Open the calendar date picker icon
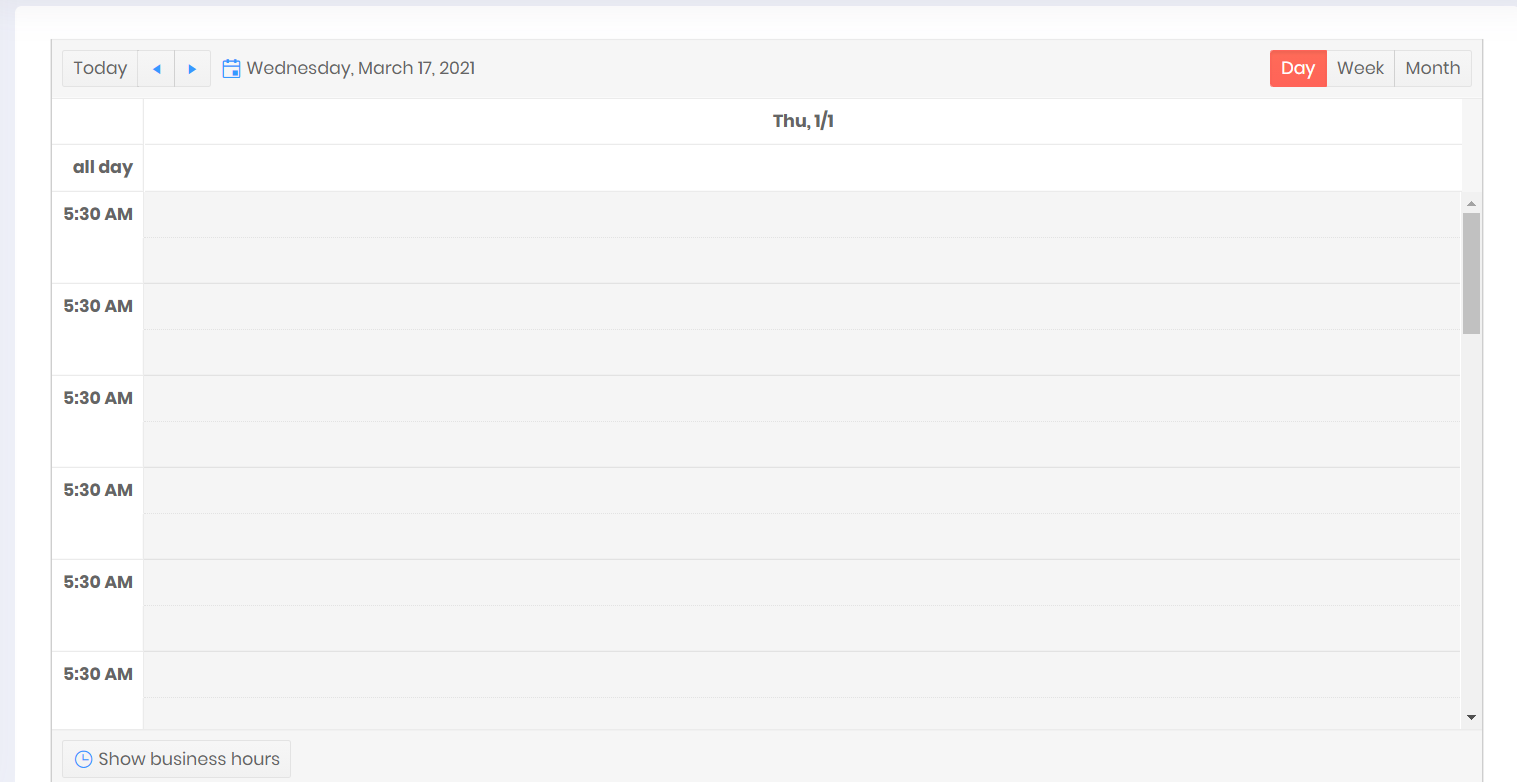 (x=231, y=69)
